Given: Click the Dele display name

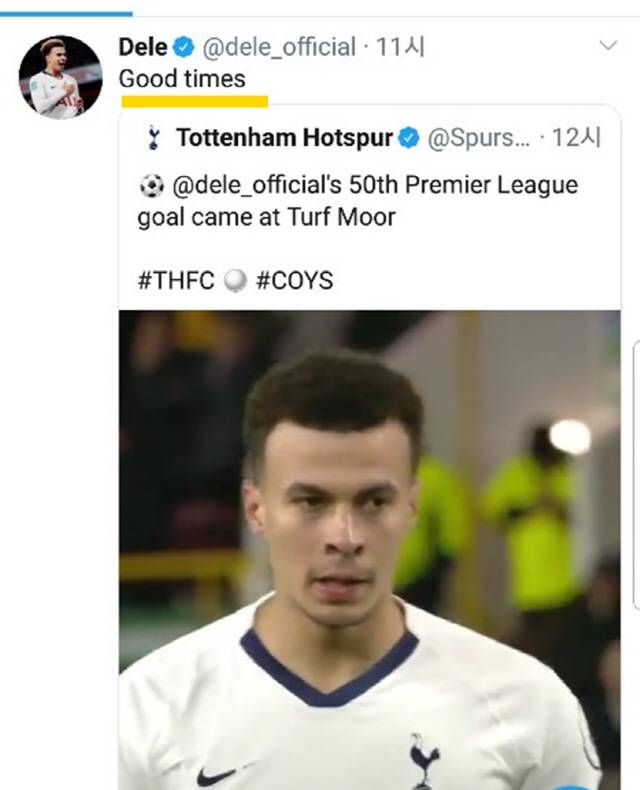Looking at the screenshot, I should [143, 47].
